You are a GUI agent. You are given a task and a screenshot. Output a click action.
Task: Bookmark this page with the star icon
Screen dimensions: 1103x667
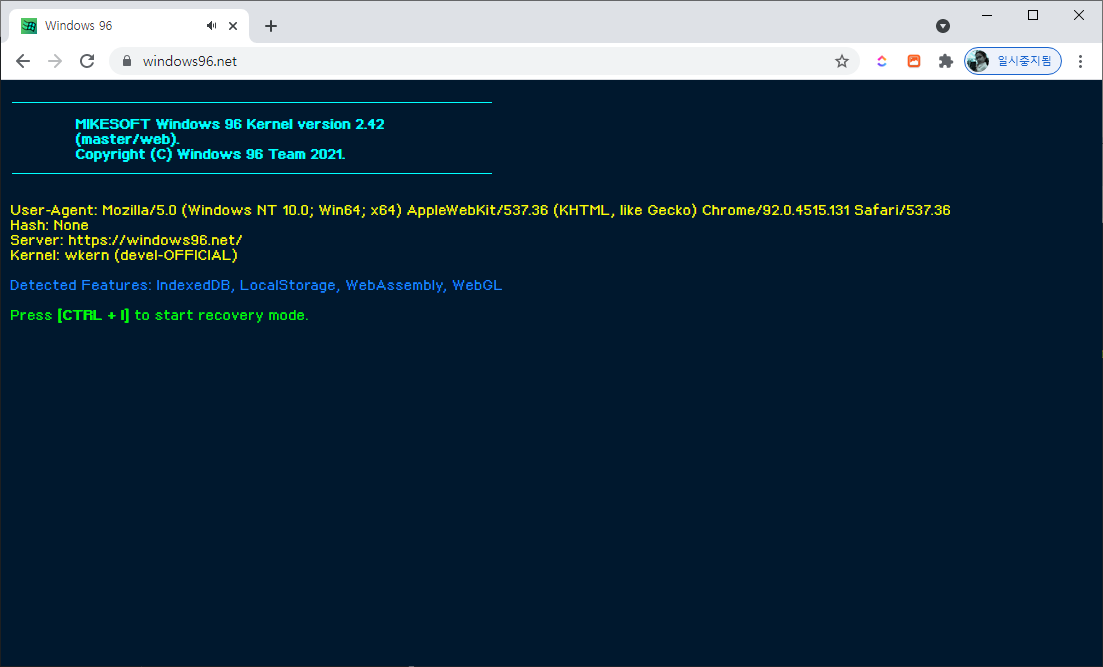(841, 61)
